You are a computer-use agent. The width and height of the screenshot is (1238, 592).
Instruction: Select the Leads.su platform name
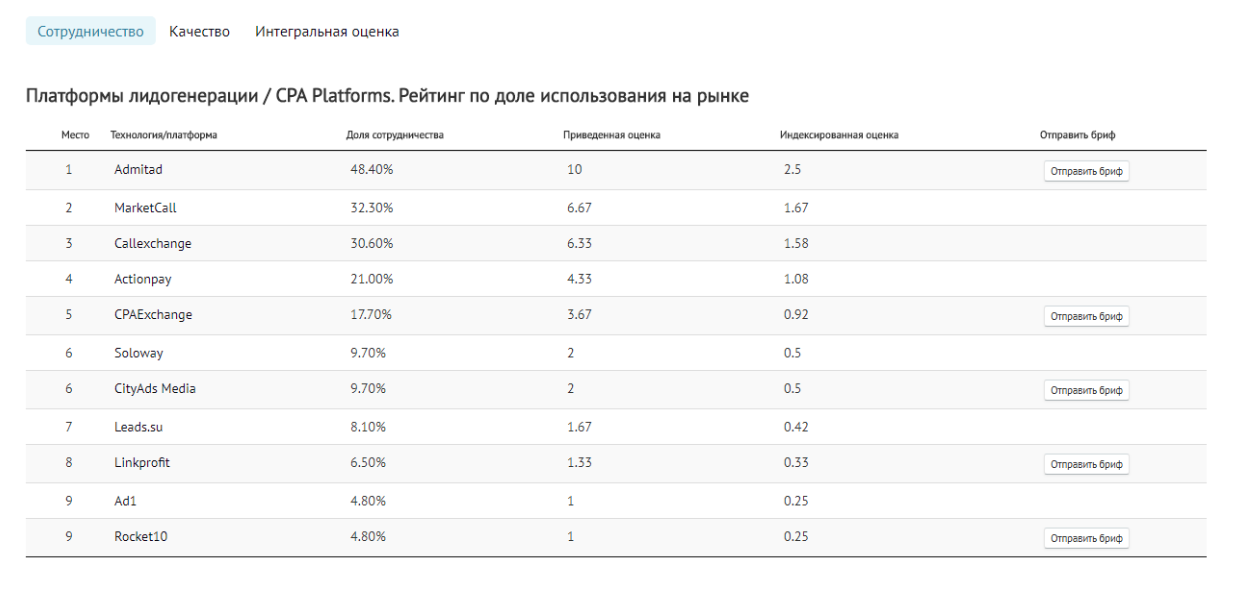138,427
